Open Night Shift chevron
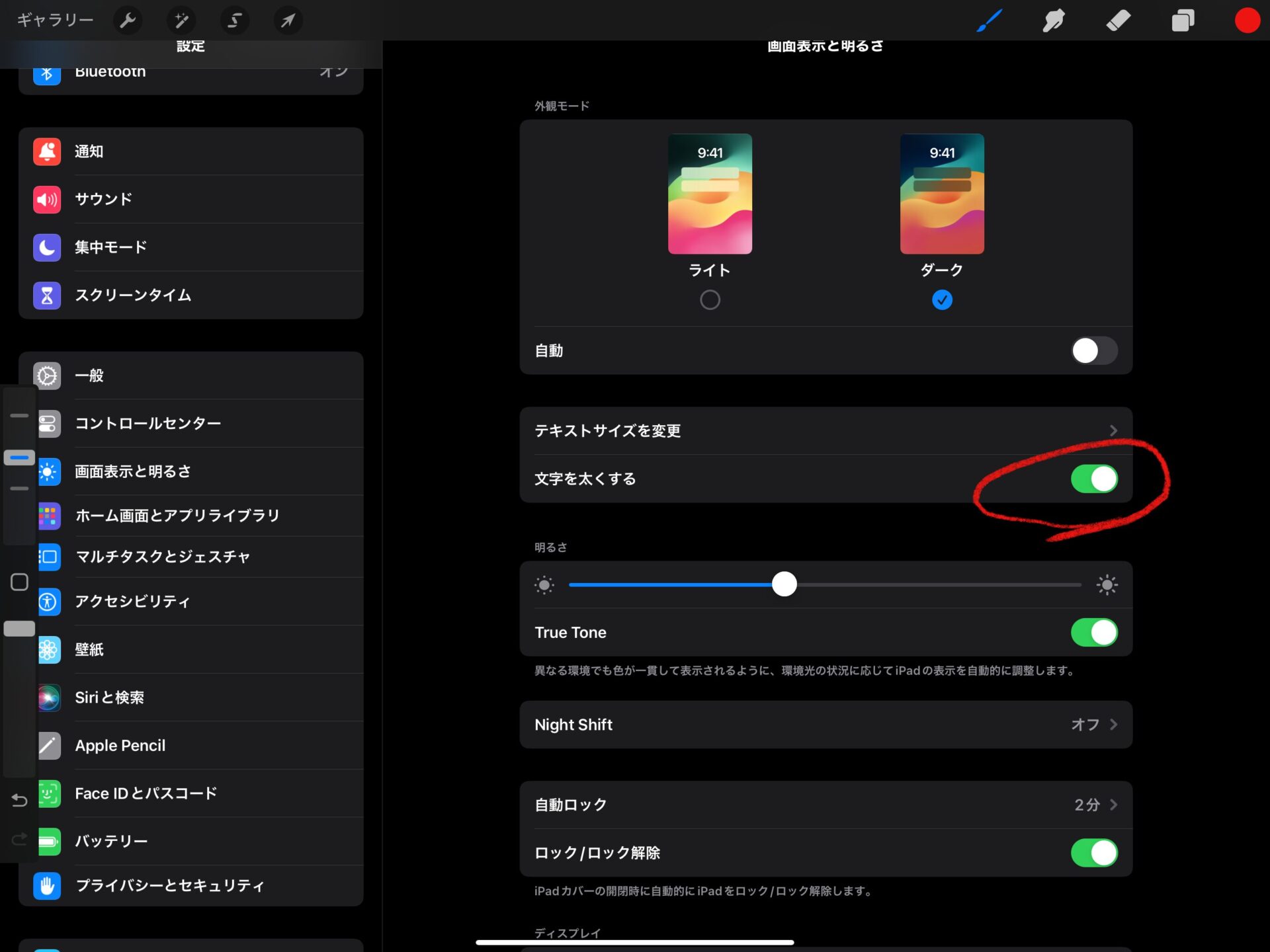Viewport: 1270px width, 952px height. pos(1113,725)
